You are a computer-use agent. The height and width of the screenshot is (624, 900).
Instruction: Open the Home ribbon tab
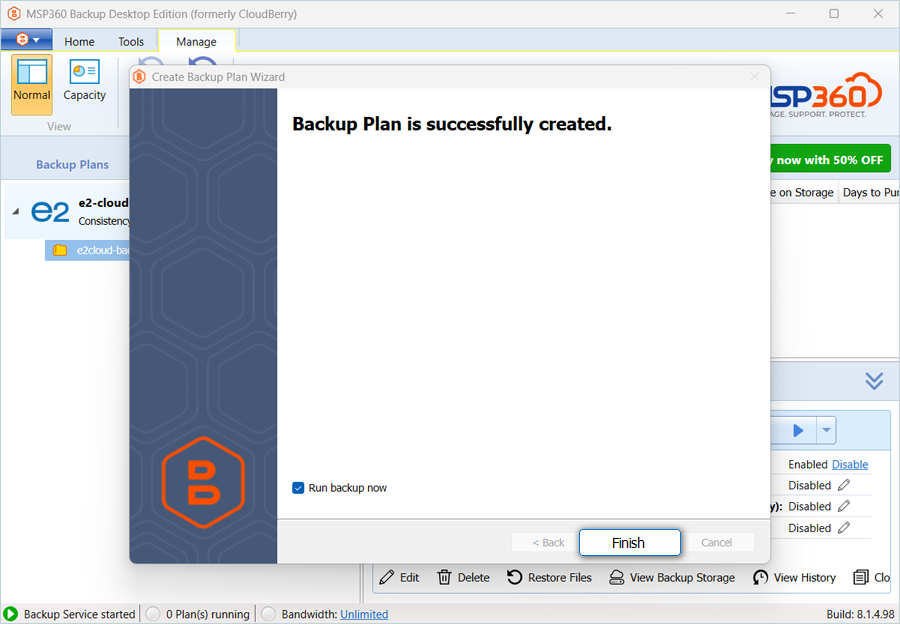[x=79, y=42]
